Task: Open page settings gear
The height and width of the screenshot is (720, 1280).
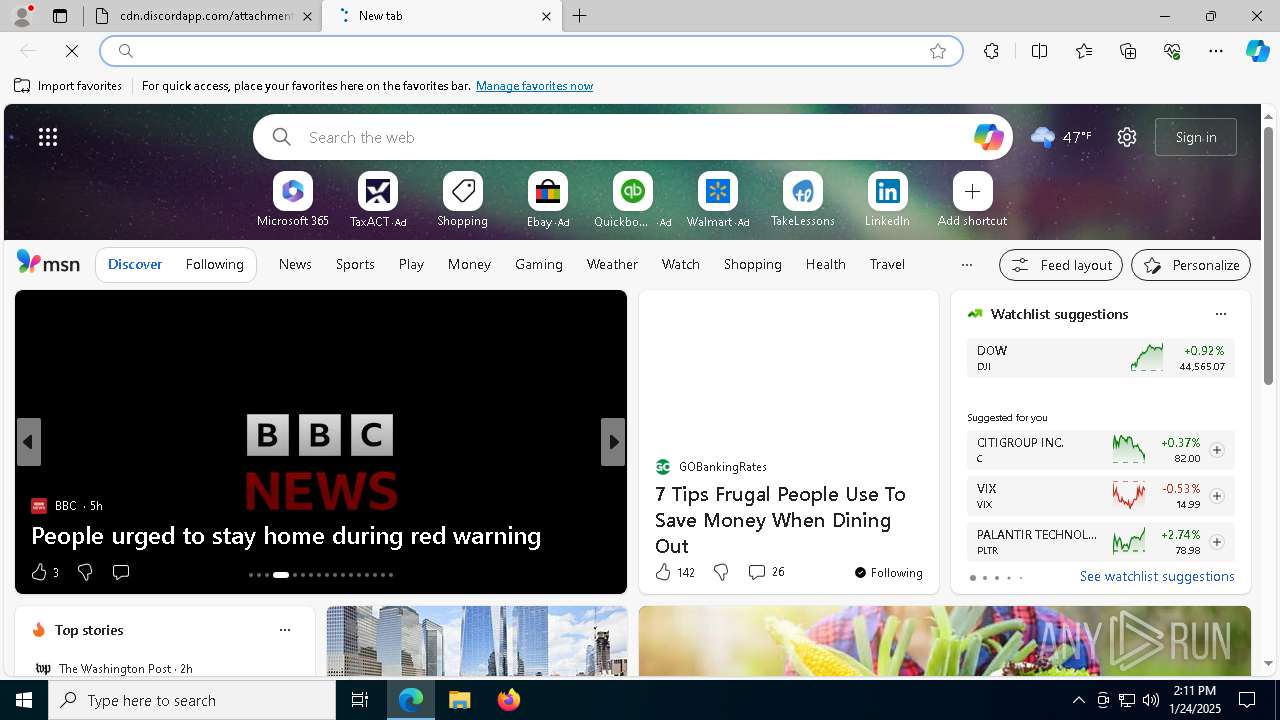Action: [x=1127, y=137]
